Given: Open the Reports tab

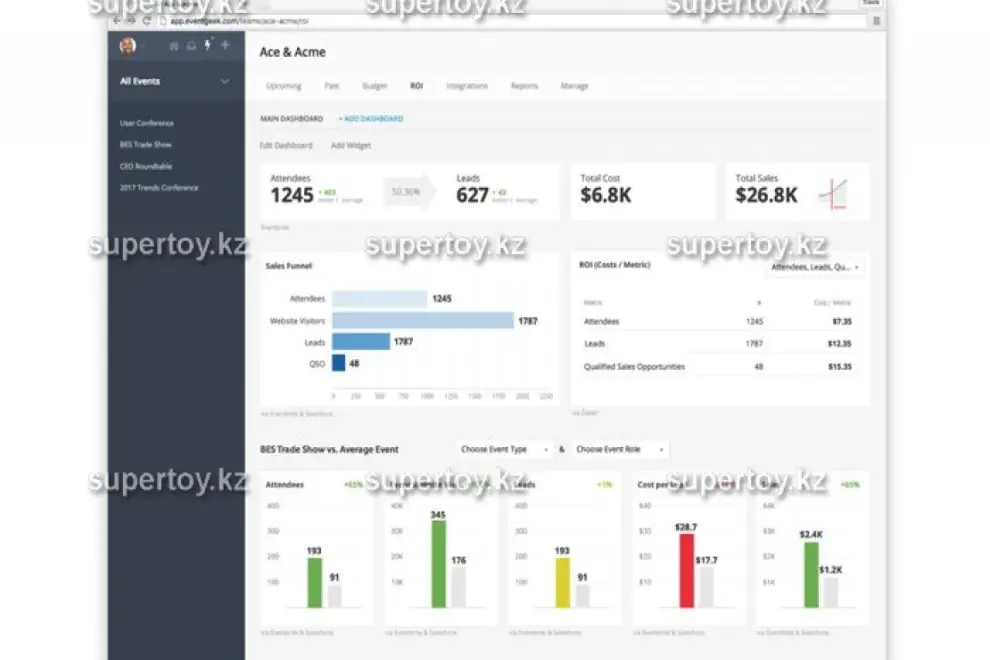Looking at the screenshot, I should coord(524,86).
